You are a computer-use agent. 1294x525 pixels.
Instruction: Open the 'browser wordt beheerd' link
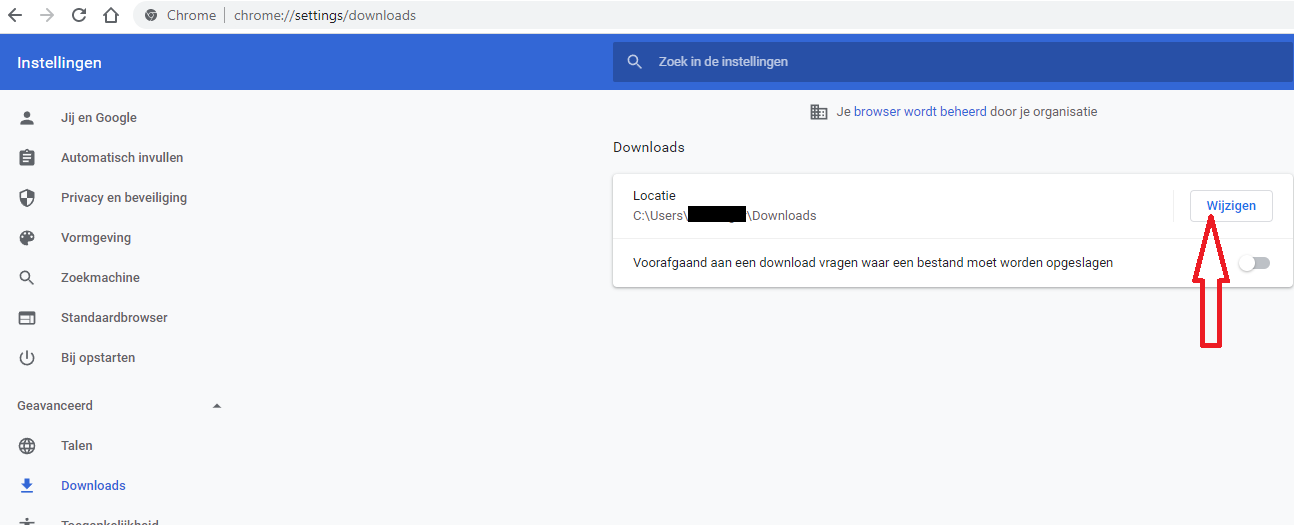920,112
